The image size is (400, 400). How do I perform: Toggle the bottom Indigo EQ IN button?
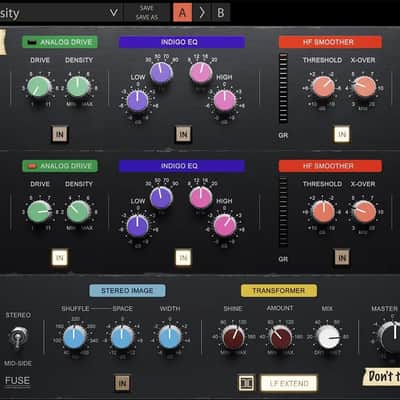[183, 258]
